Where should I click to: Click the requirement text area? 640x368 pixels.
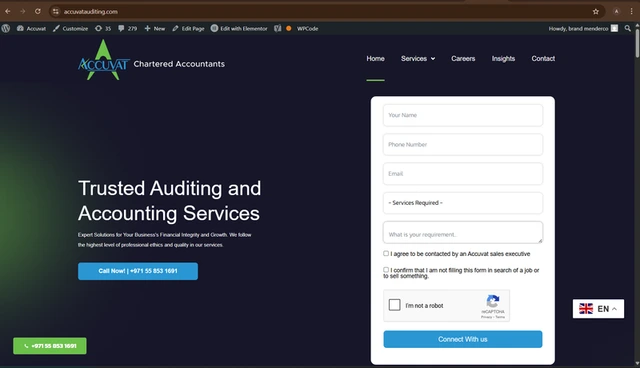(x=463, y=232)
